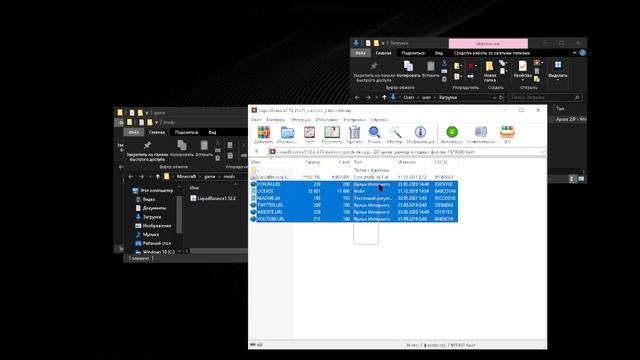Click the WinRAR Delete trash can icon

click(354, 134)
